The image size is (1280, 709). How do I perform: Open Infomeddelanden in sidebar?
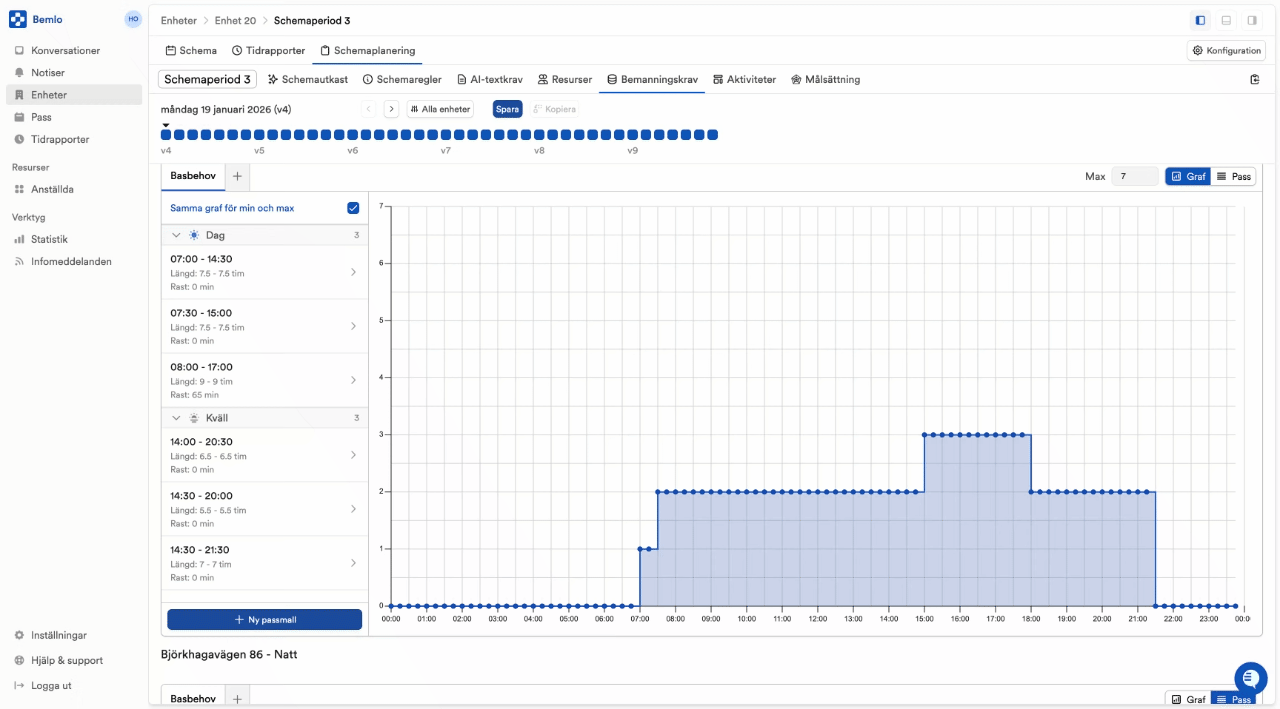point(71,261)
